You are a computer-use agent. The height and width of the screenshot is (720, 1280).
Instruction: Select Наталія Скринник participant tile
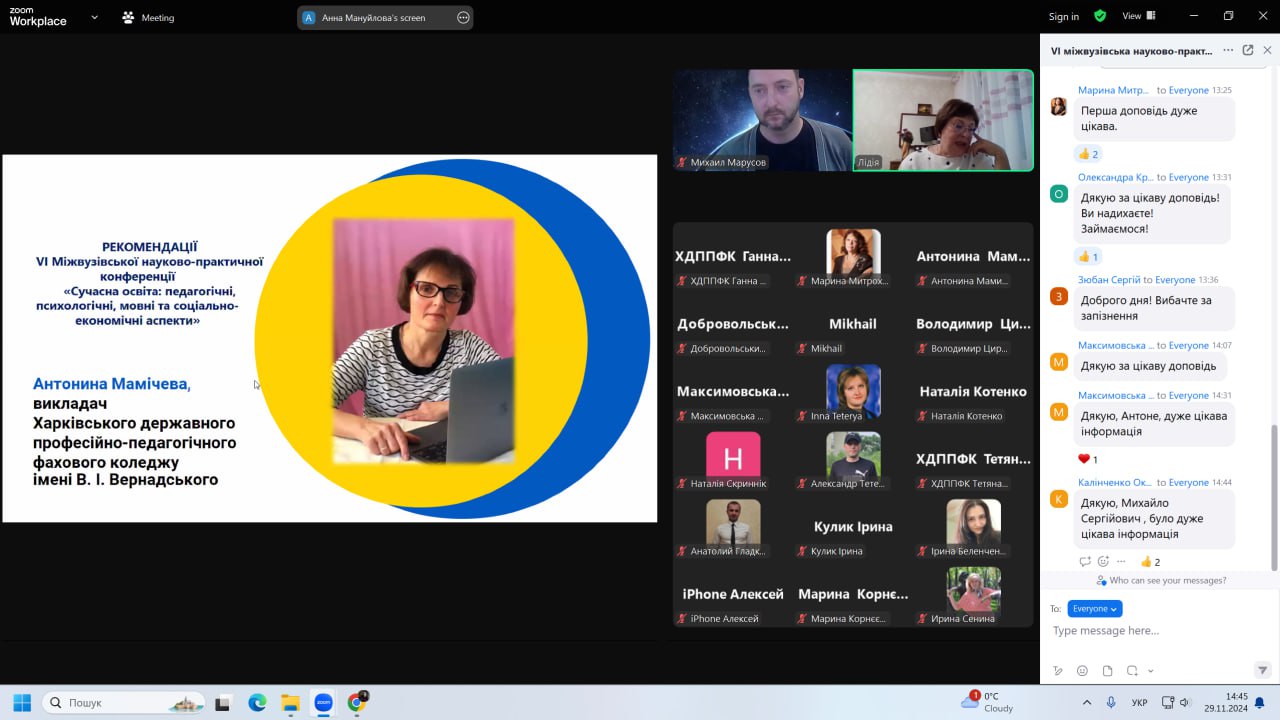[x=733, y=461]
